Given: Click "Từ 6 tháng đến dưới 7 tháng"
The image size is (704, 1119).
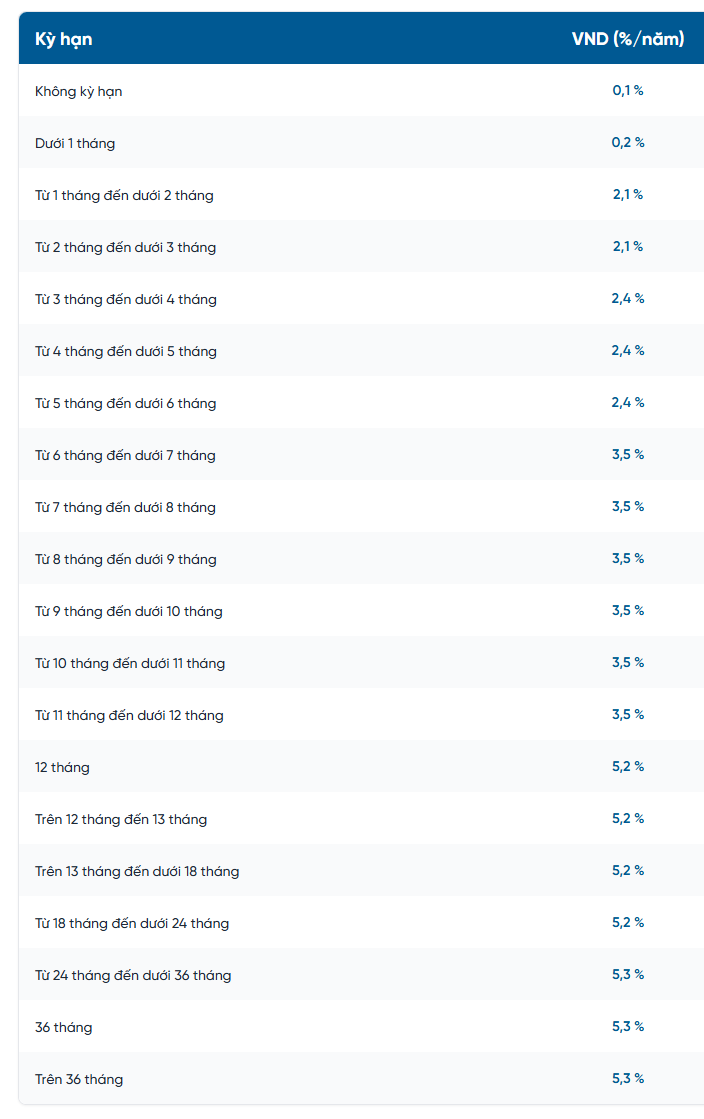Looking at the screenshot, I should click(x=125, y=455).
